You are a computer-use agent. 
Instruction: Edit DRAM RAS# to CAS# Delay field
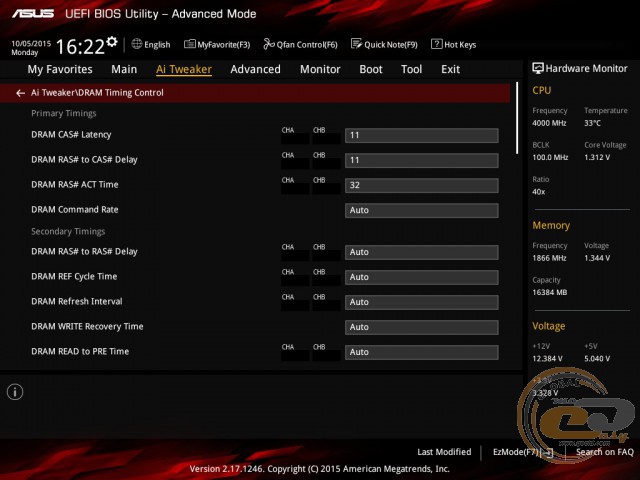(422, 160)
